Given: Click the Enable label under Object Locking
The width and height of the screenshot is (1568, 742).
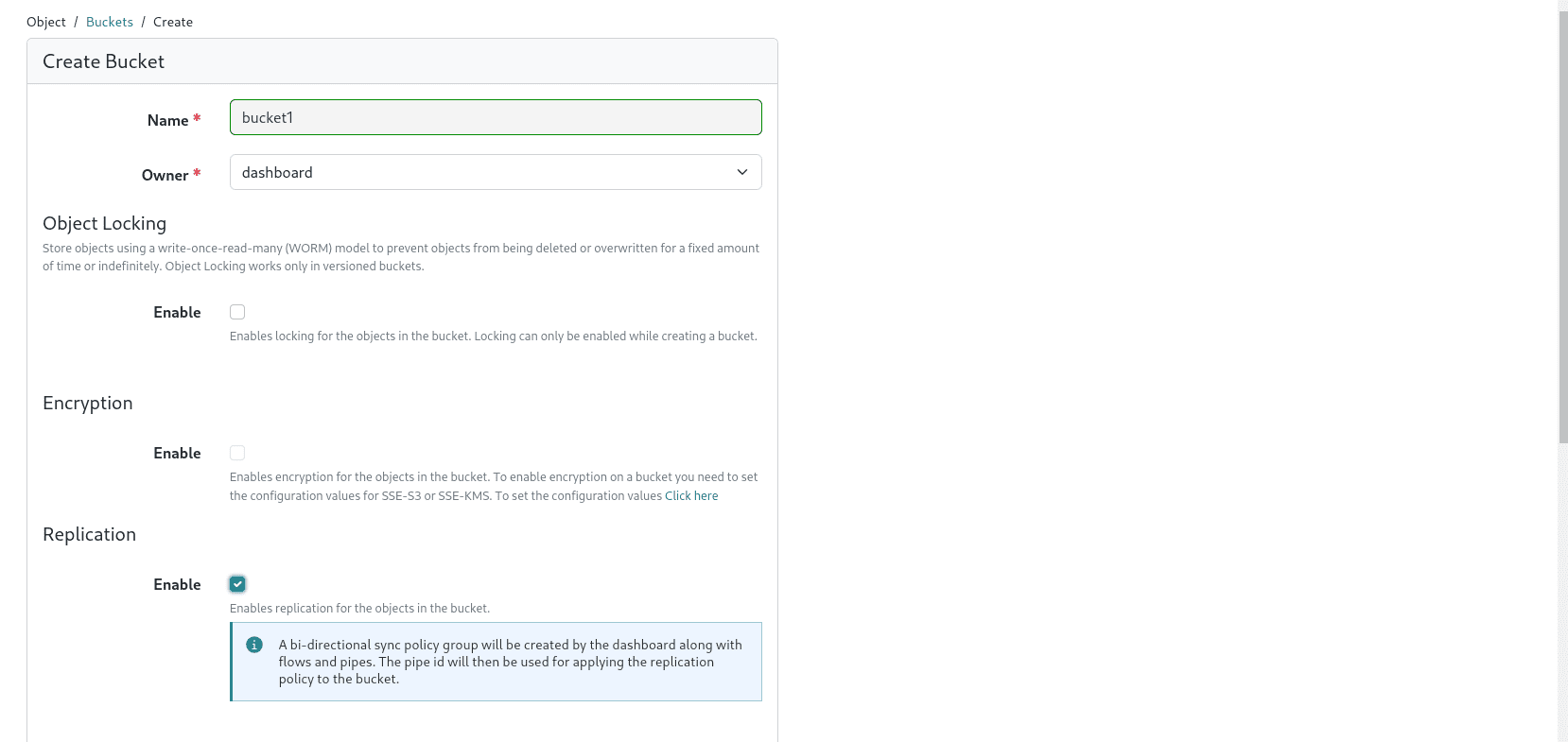Looking at the screenshot, I should click(177, 312).
